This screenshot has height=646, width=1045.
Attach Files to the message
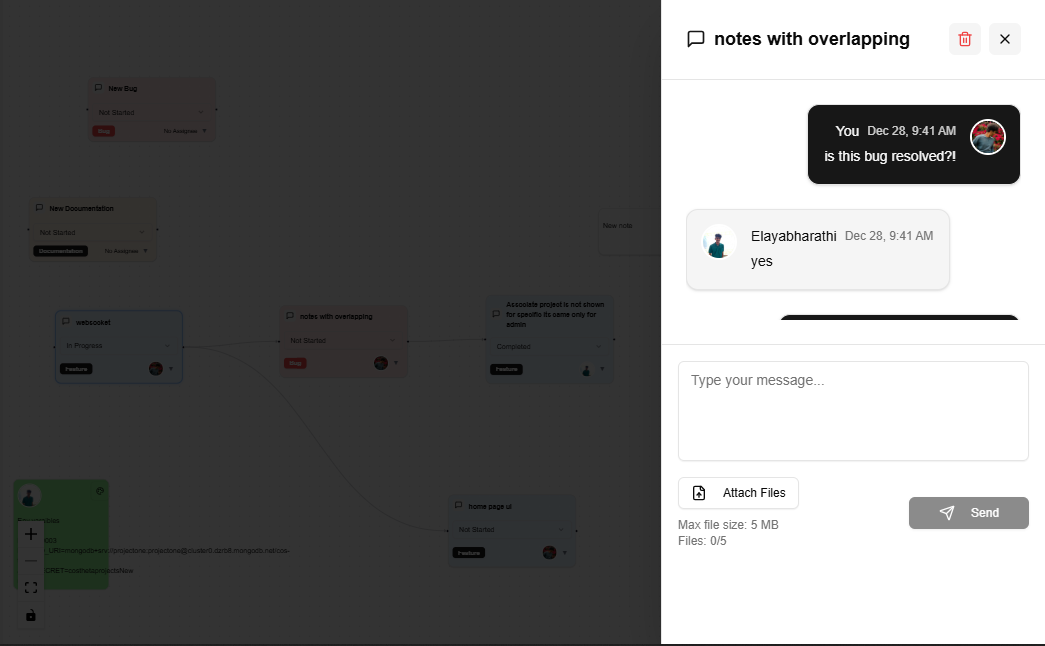click(738, 493)
